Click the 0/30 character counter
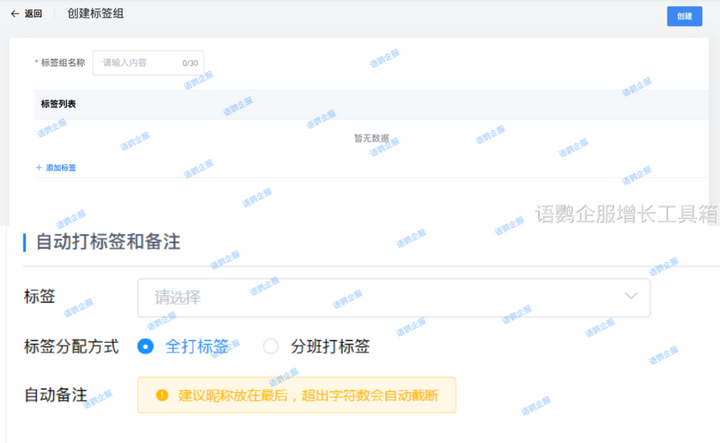The height and width of the screenshot is (443, 720). click(190, 63)
